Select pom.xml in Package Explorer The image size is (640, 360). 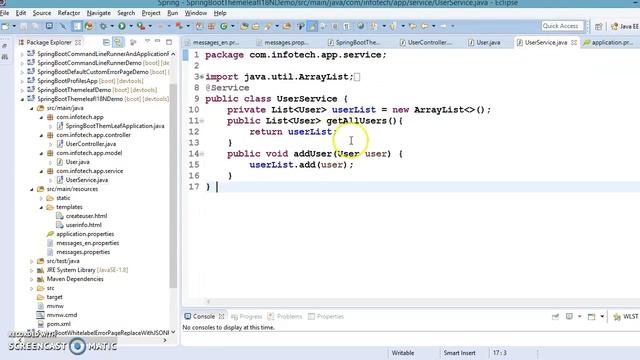click(x=58, y=324)
